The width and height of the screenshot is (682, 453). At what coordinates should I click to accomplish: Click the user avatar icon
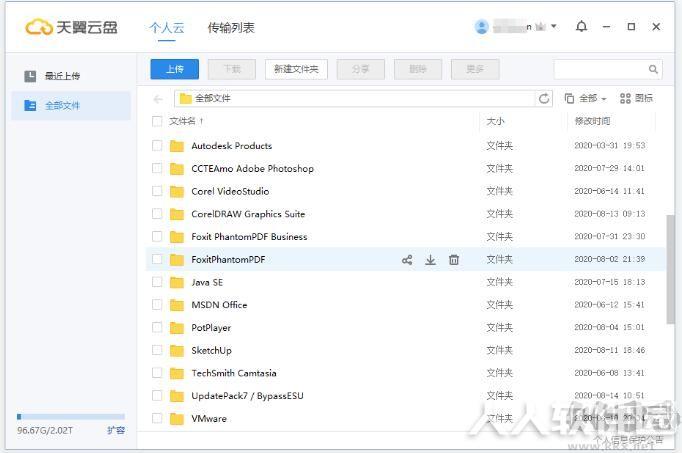pos(481,27)
